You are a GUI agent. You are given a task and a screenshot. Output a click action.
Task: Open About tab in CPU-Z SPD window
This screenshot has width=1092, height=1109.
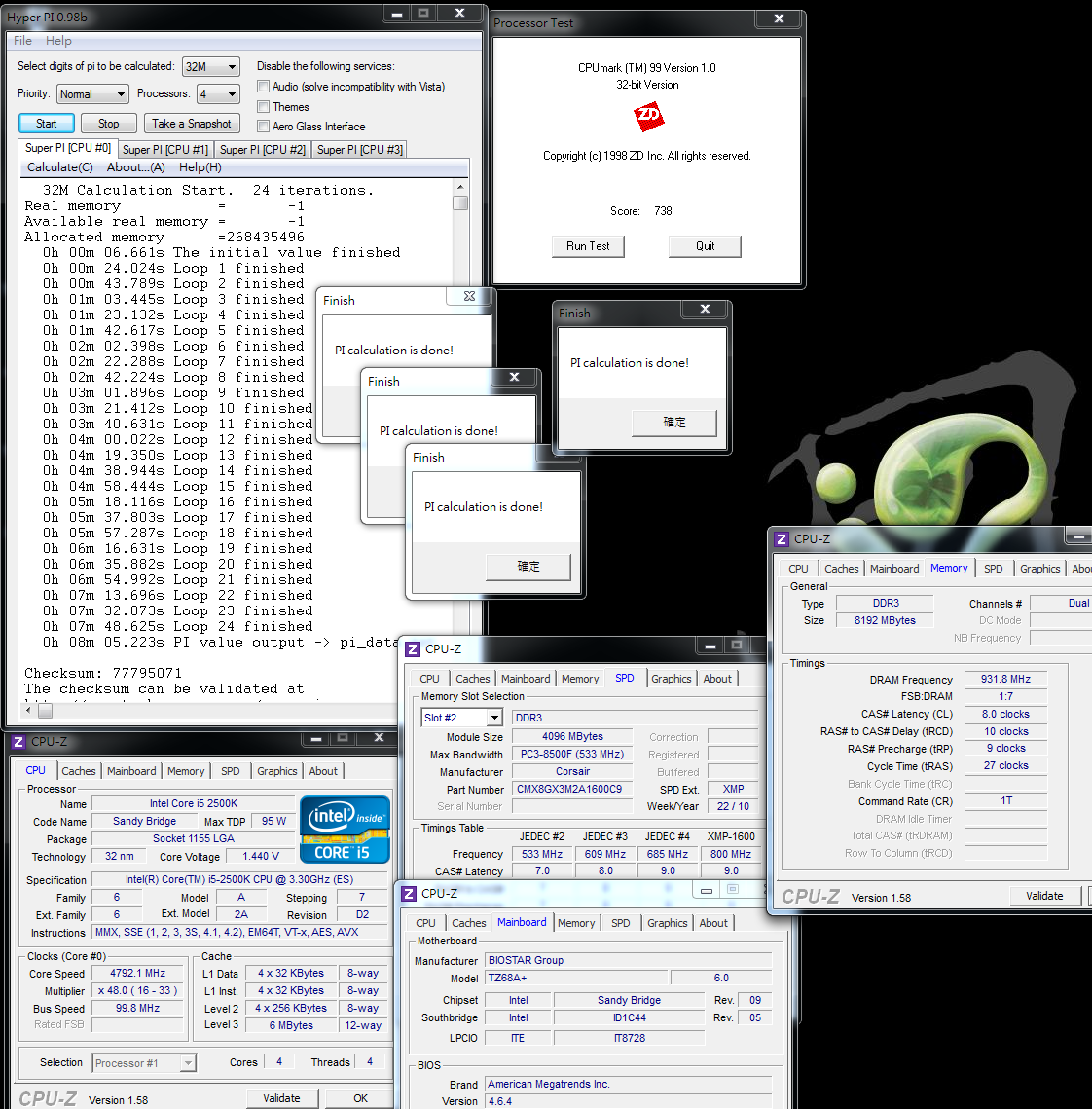point(717,679)
